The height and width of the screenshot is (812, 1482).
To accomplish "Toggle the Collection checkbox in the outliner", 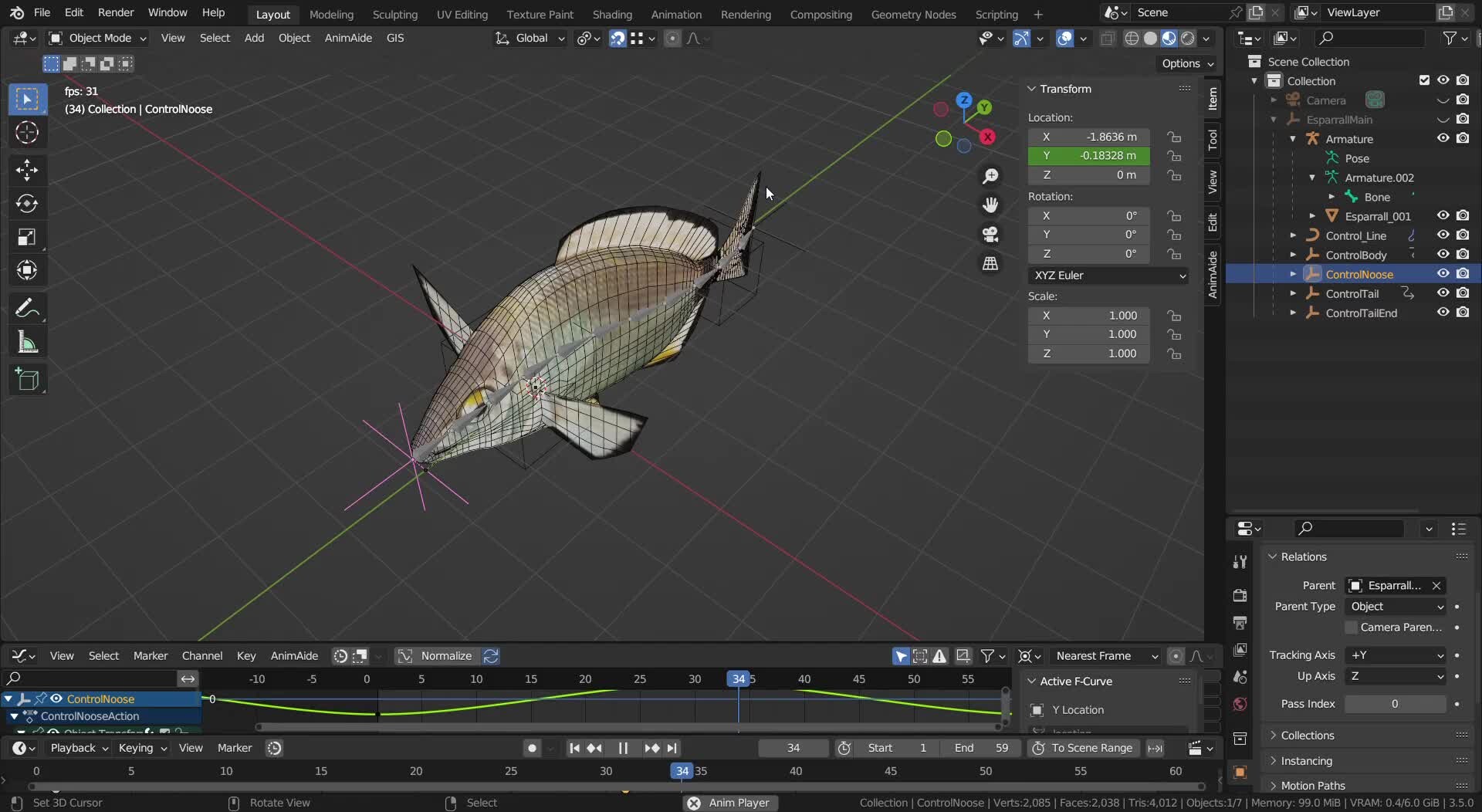I will pyautogui.click(x=1424, y=80).
